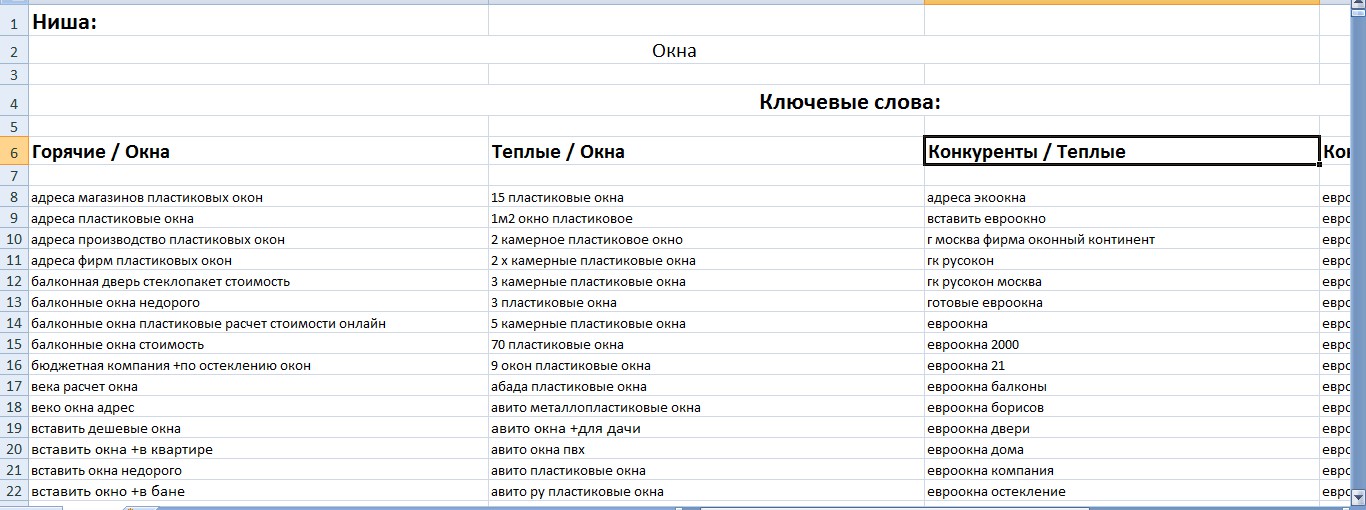Select the cell containing only 'евроокна'
The height and width of the screenshot is (510, 1366).
pos(1122,323)
